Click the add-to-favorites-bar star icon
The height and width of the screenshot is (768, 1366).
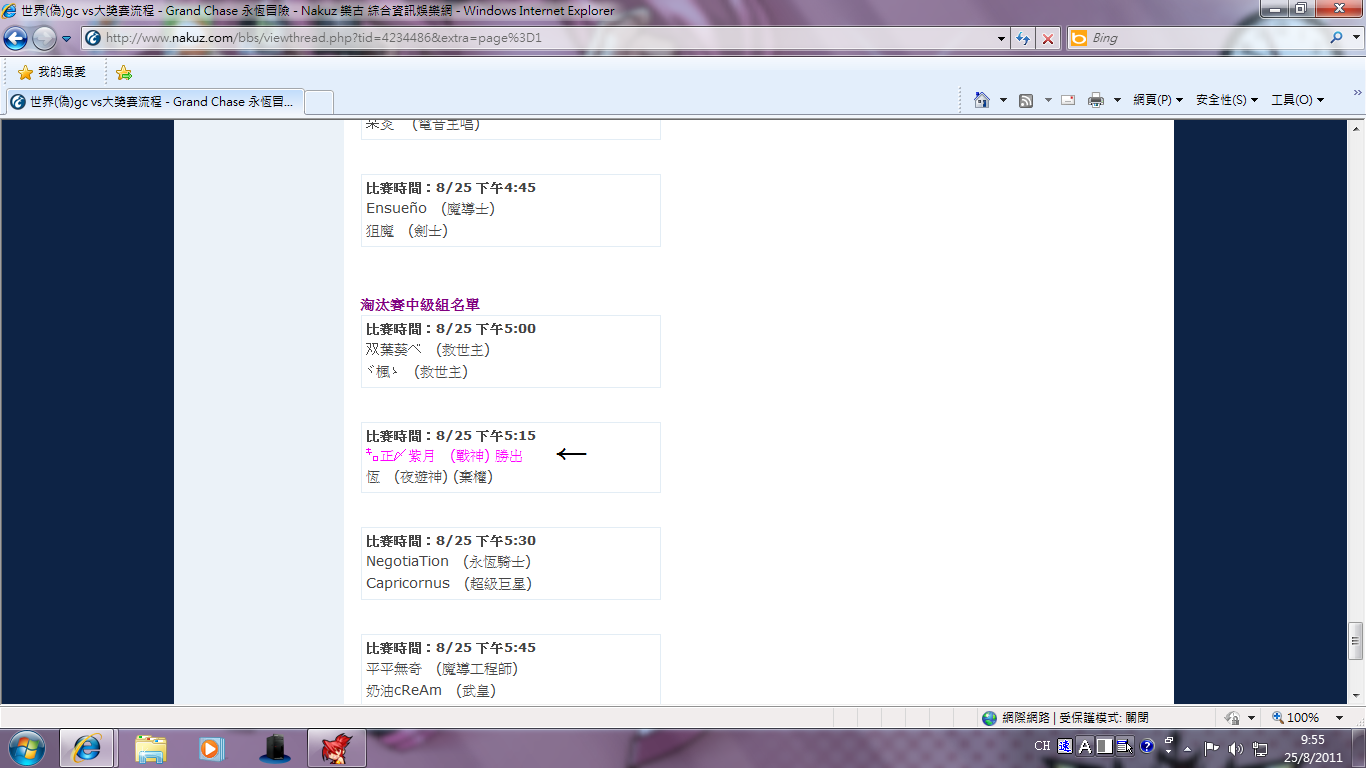pos(124,72)
